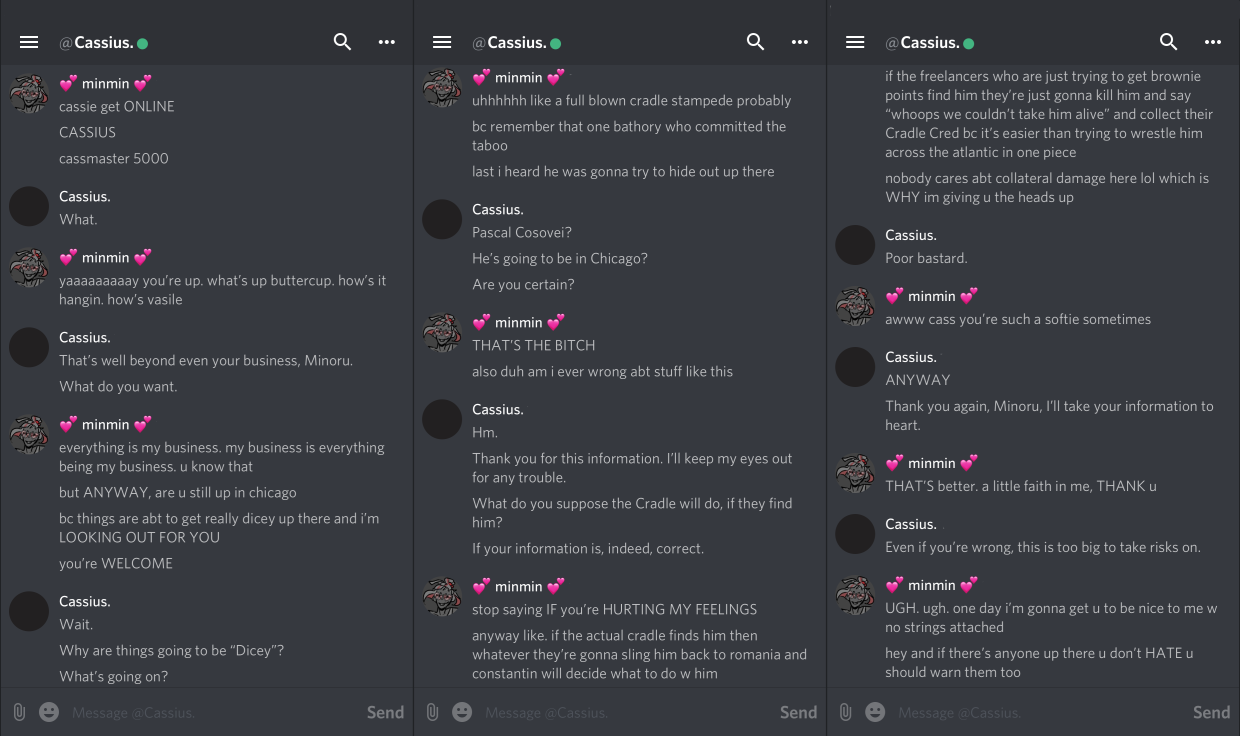Attach a file in the left chat panel
Screen dimensions: 1240x736
pyautogui.click(x=19, y=712)
